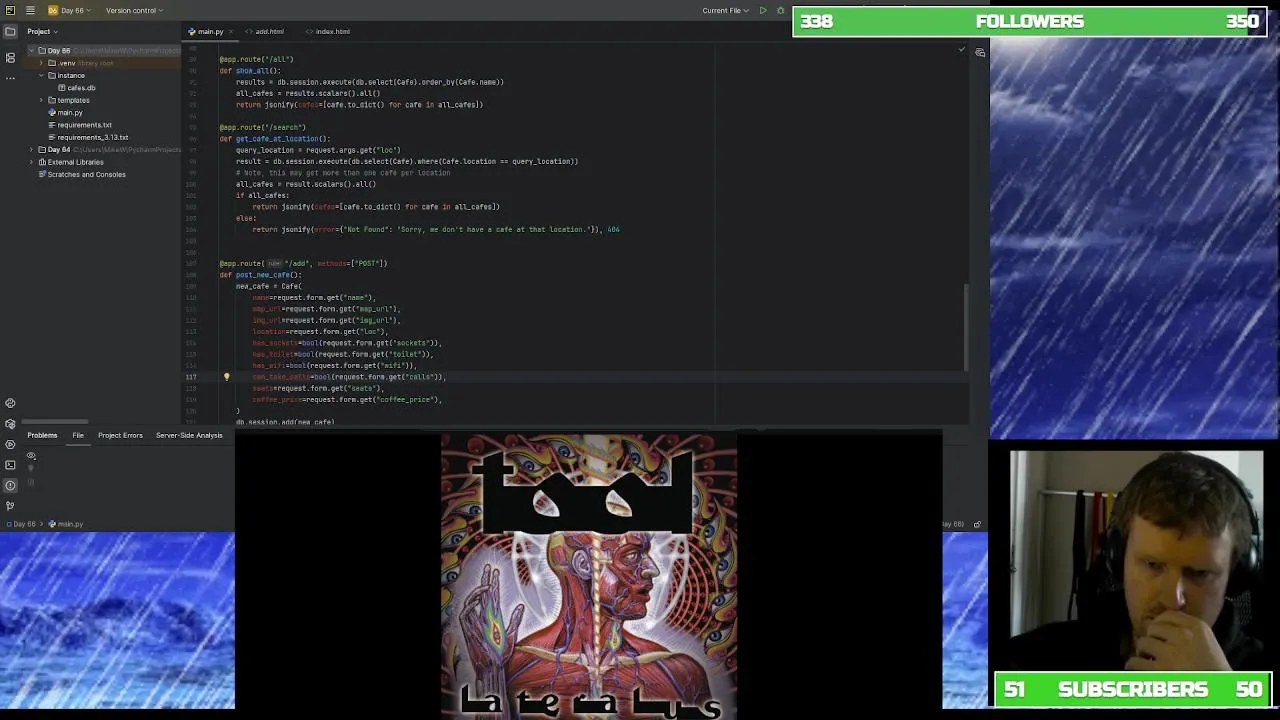Click the project panel horizontal scrollbar
Viewport: 1280px width, 720px height.
pyautogui.click(x=55, y=422)
